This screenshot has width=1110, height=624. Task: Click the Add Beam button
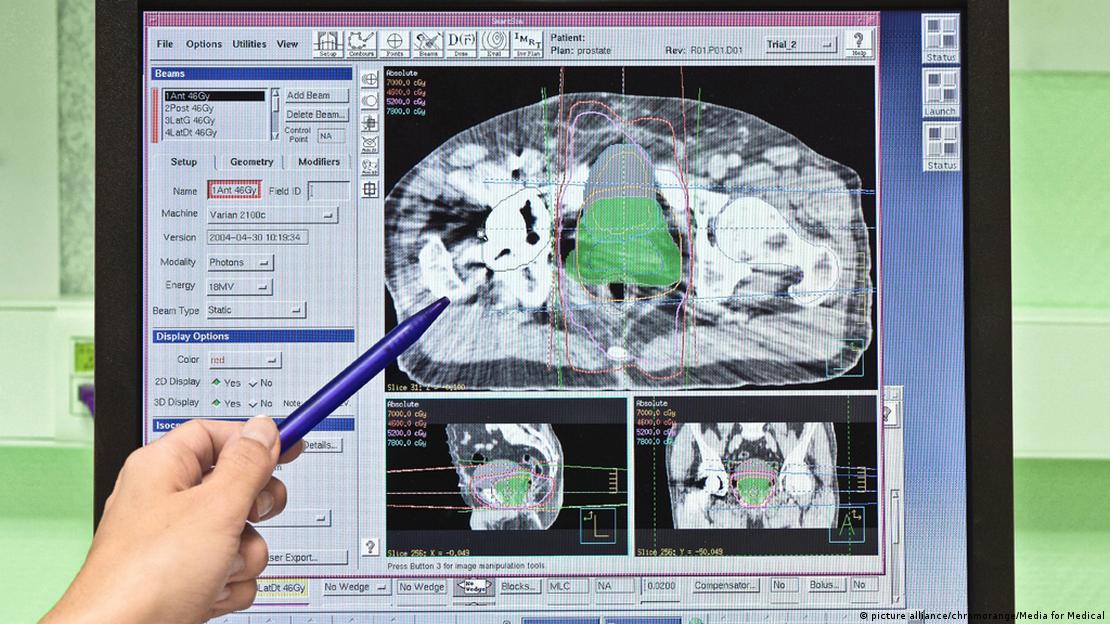coord(316,96)
